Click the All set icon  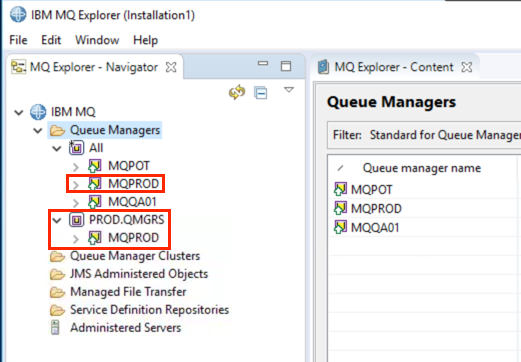[x=76, y=148]
